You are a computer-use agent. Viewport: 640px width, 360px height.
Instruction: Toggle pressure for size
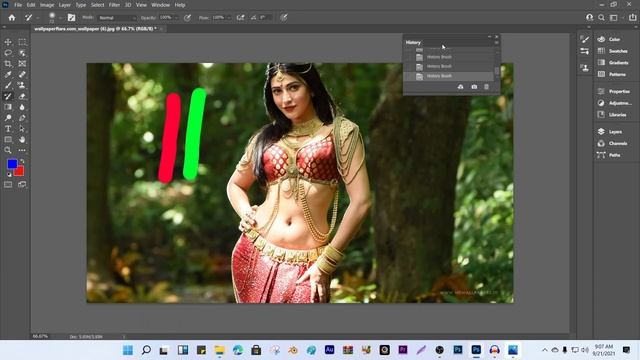[x=284, y=18]
